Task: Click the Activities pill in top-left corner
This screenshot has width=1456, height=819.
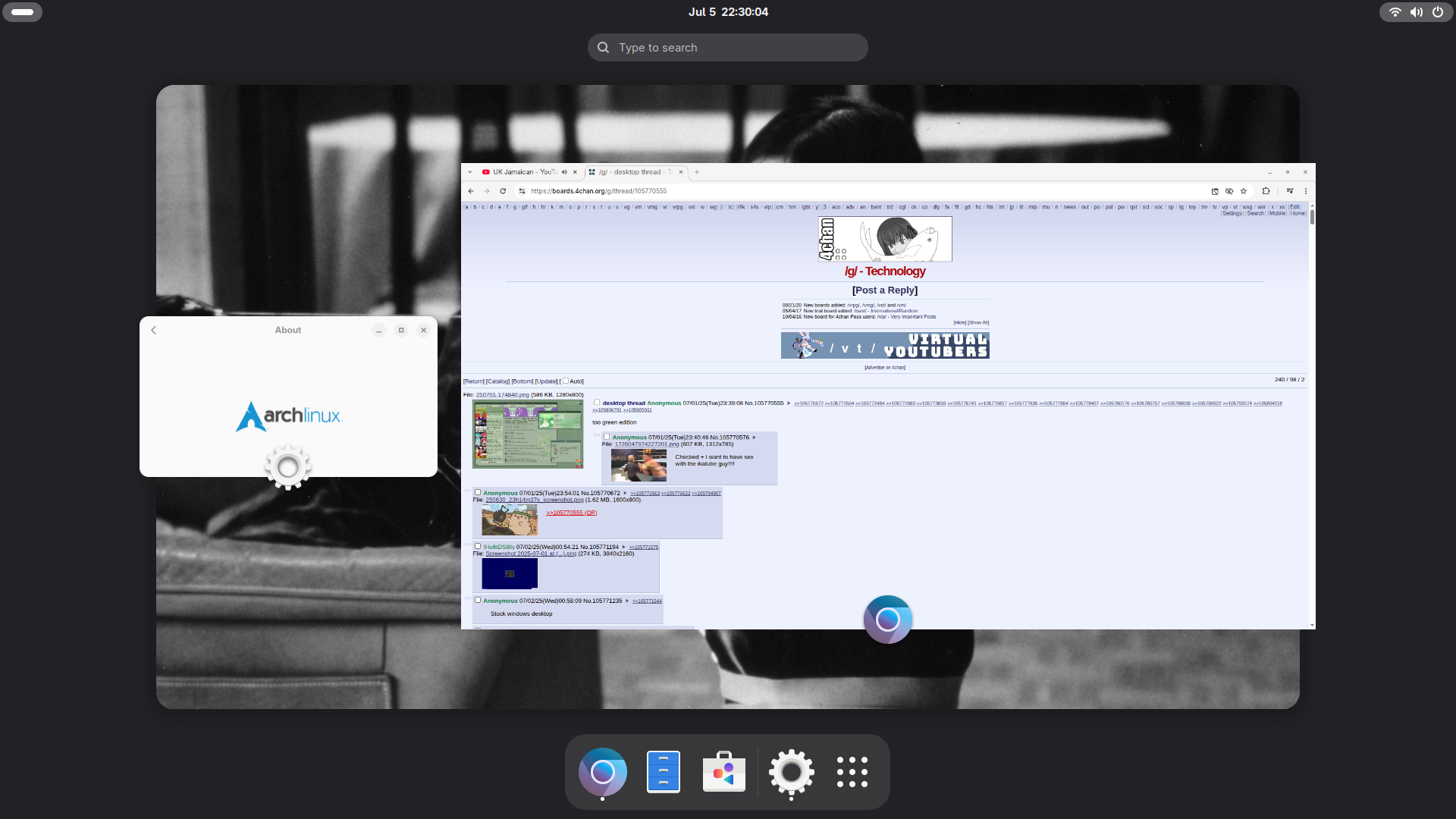Action: 23,12
